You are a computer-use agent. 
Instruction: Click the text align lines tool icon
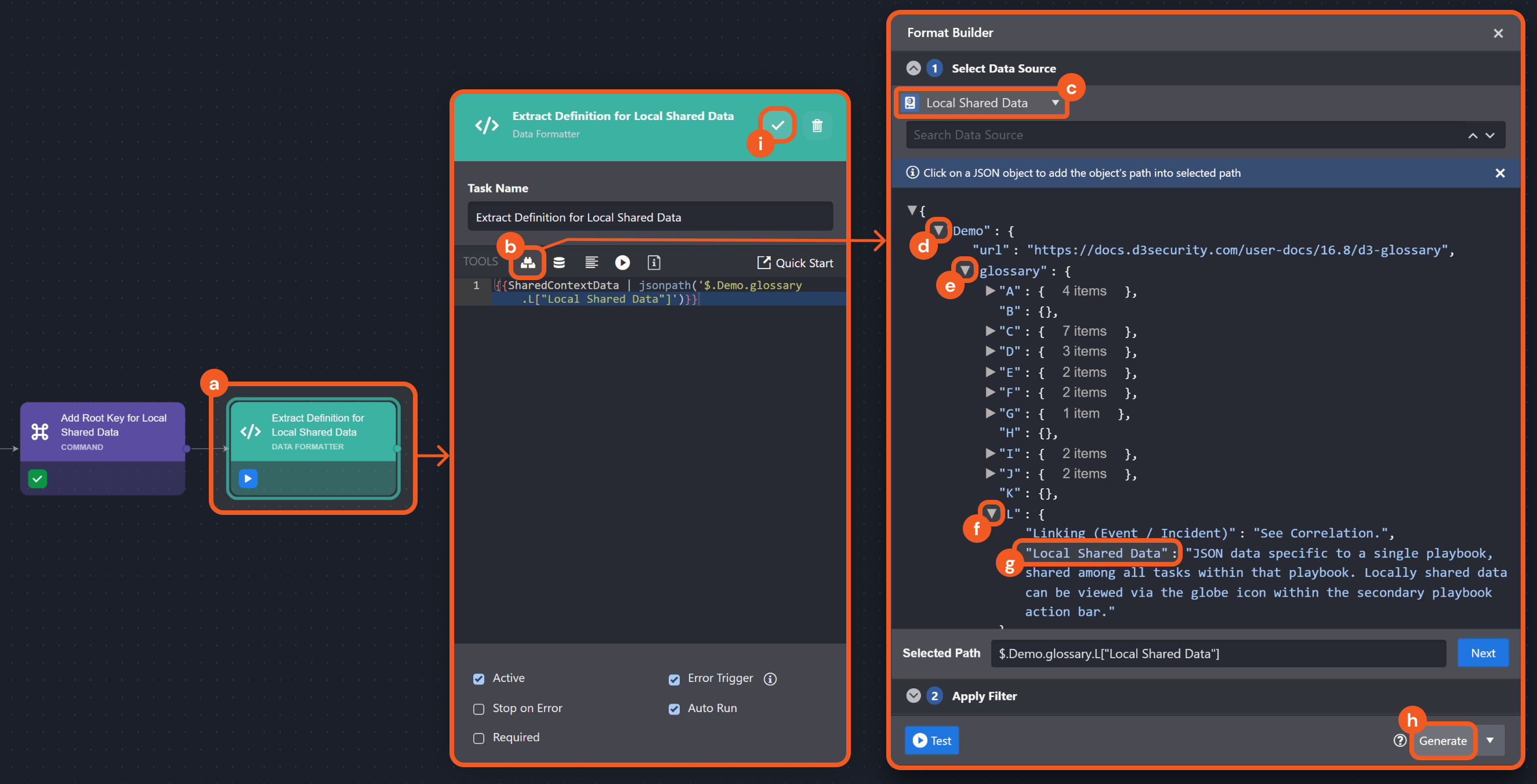coord(591,263)
